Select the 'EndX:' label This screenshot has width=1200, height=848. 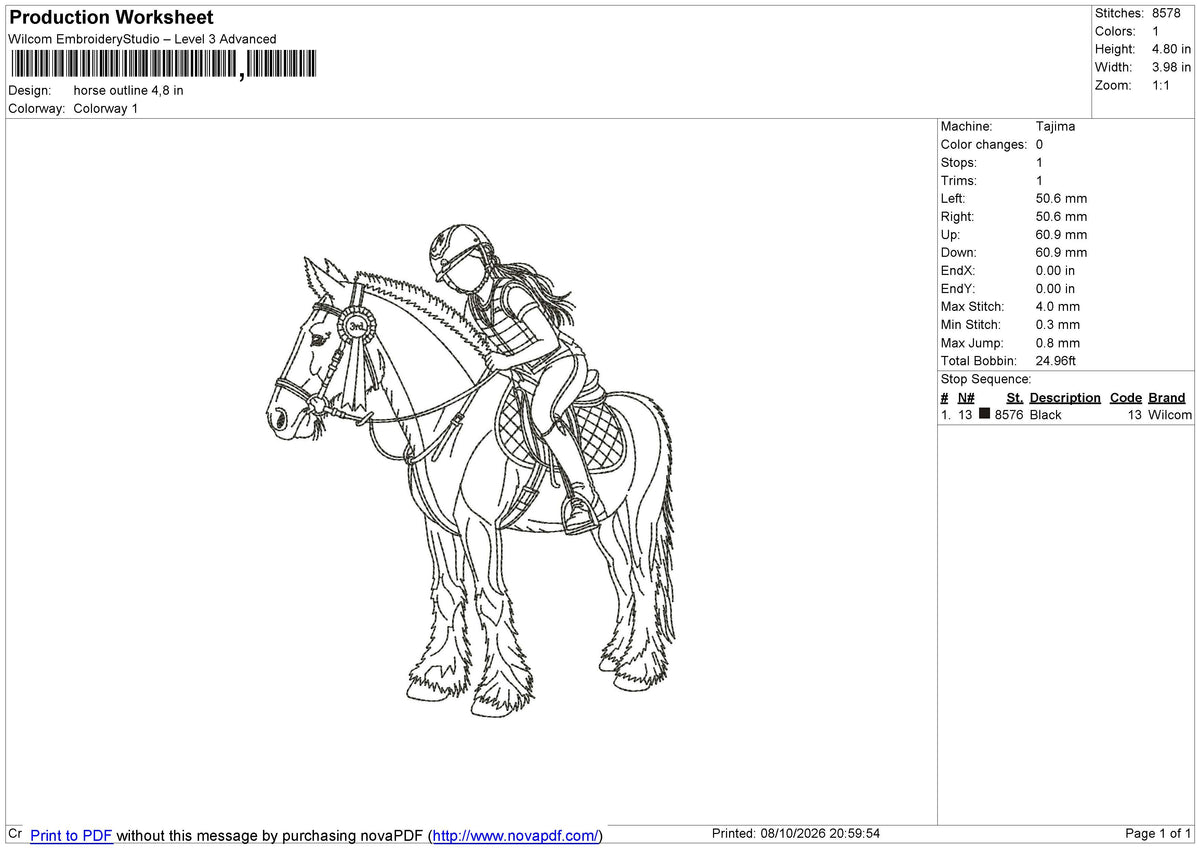tap(958, 270)
